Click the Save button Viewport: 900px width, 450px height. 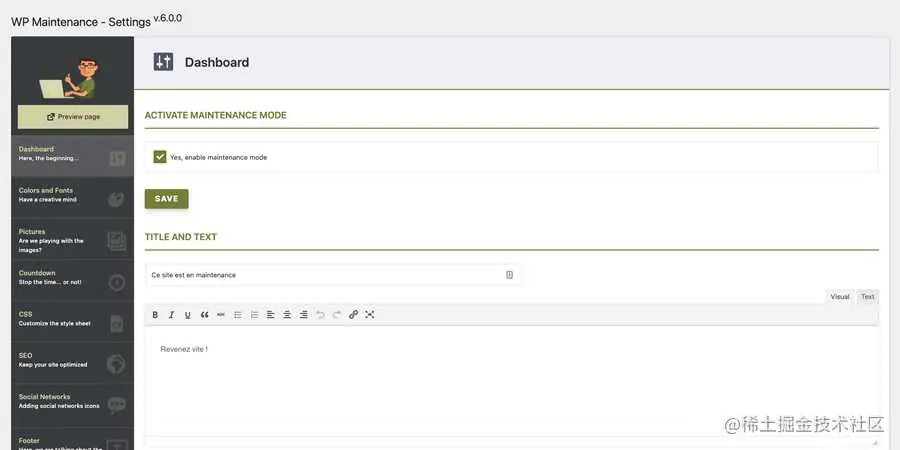166,199
